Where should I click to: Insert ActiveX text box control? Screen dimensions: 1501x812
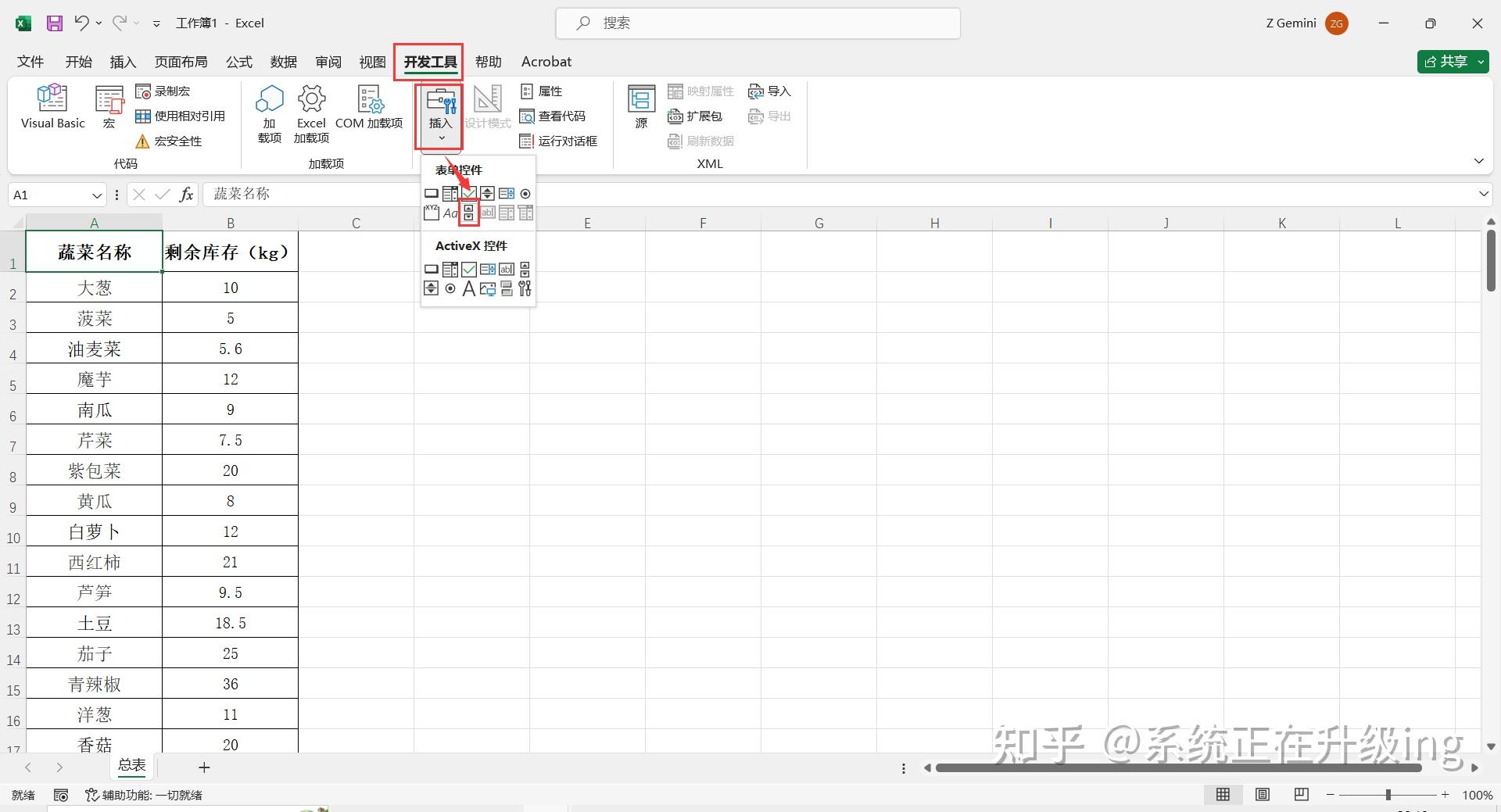[x=507, y=269]
